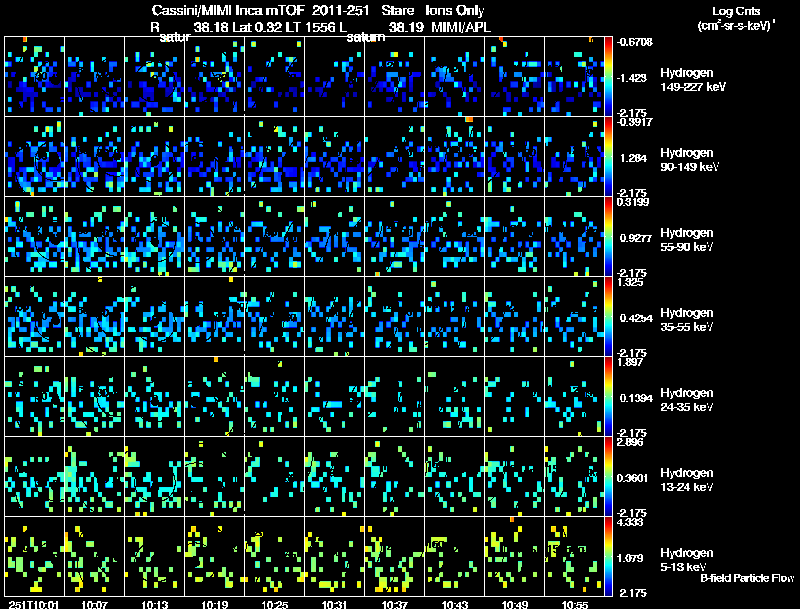Click the B-field Particle Flow label
This screenshot has width=800, height=609.
click(746, 578)
